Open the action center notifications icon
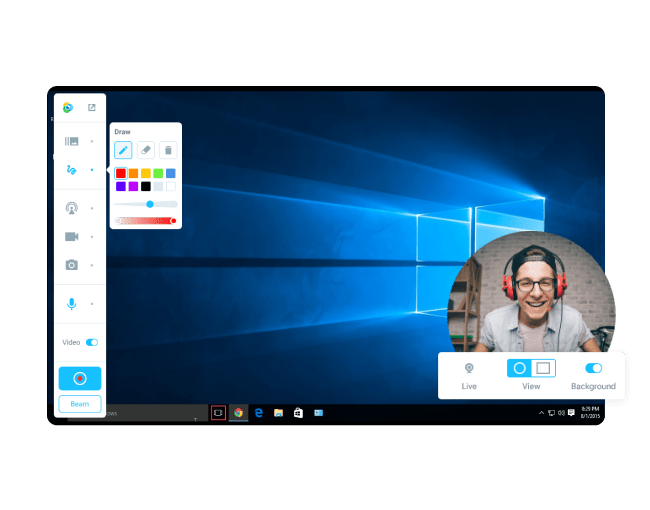This screenshot has height=510, width=650. tap(571, 413)
